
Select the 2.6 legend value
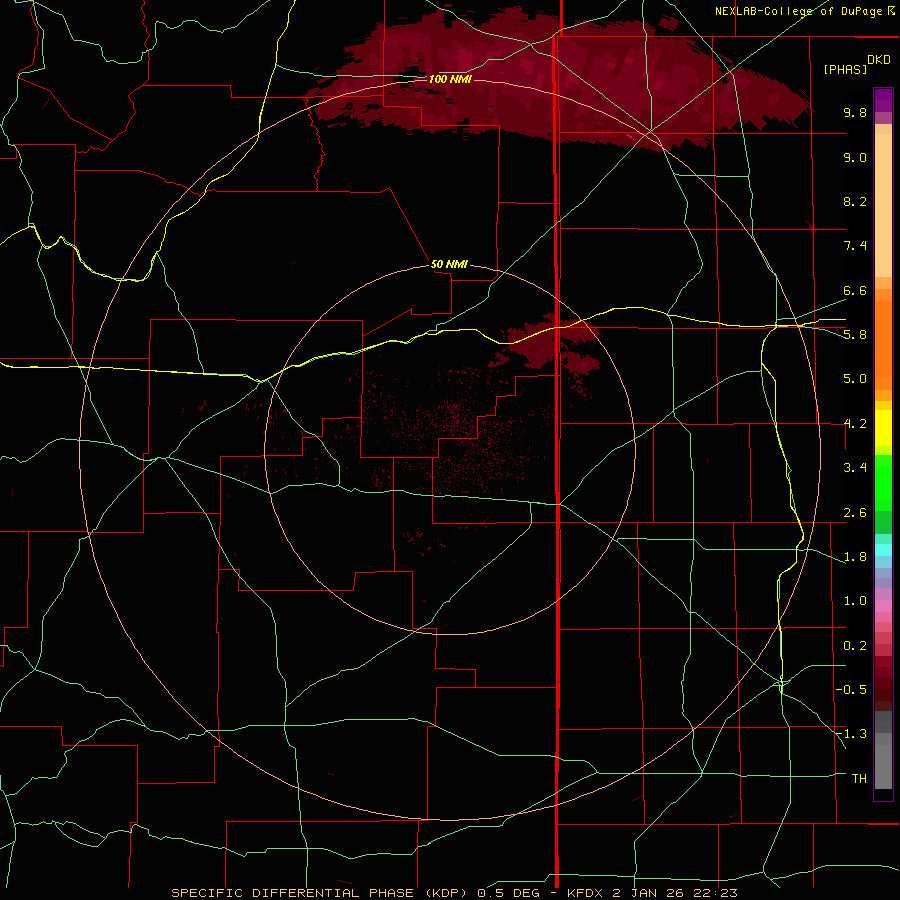(855, 513)
